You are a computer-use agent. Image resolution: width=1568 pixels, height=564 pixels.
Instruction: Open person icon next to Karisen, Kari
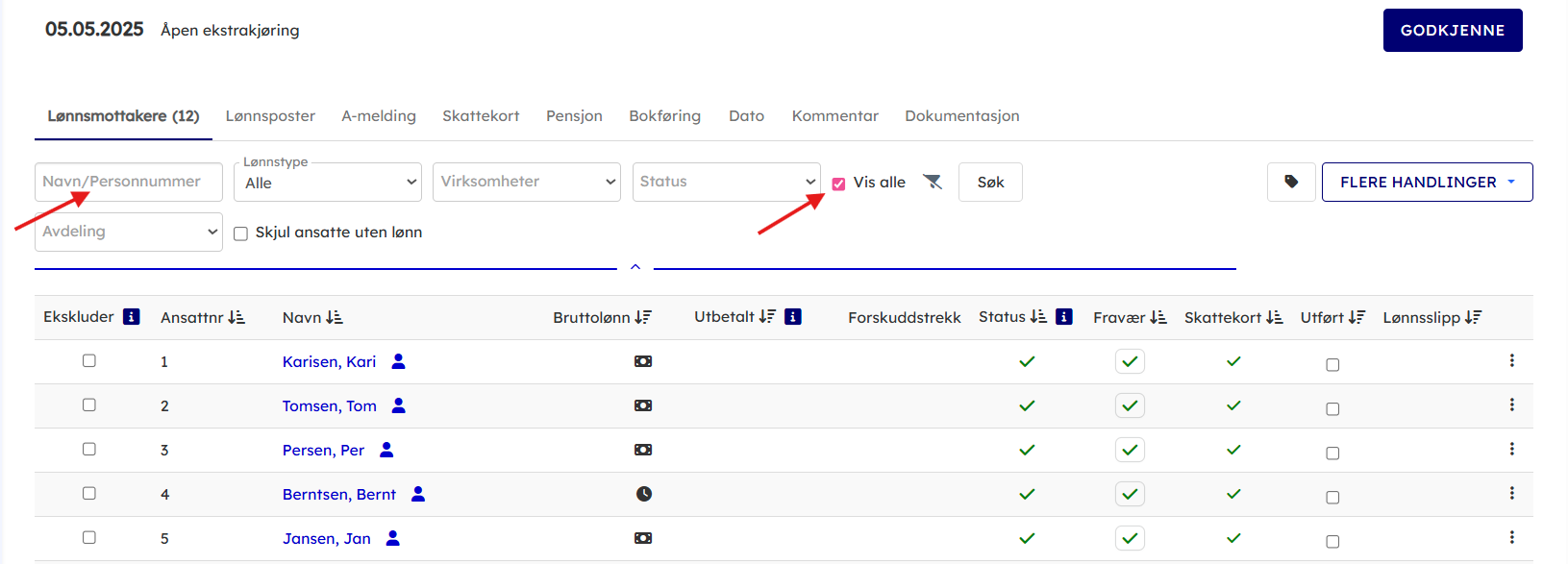click(399, 361)
